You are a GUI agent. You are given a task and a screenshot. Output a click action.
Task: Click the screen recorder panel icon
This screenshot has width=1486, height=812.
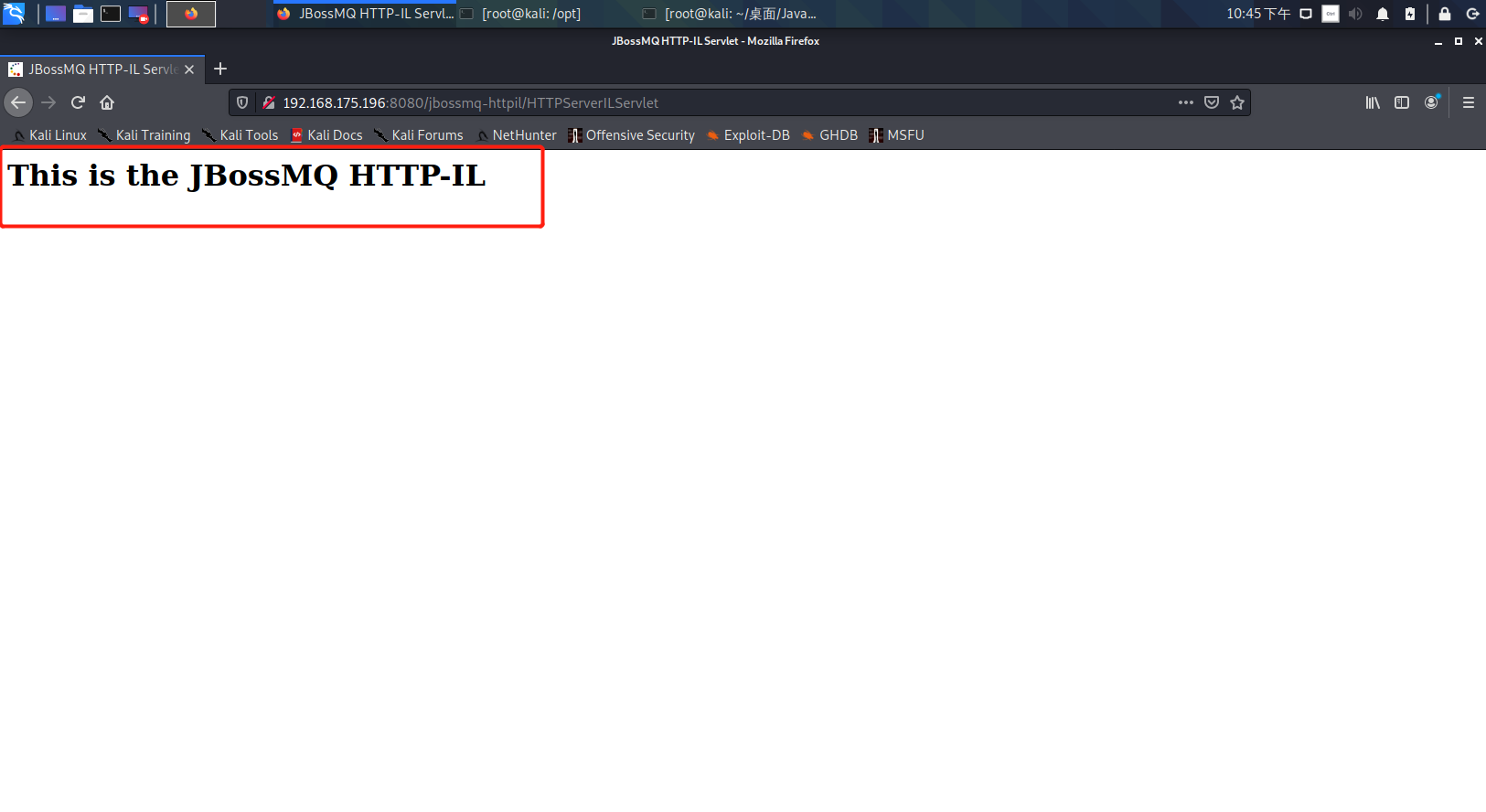pyautogui.click(x=138, y=14)
